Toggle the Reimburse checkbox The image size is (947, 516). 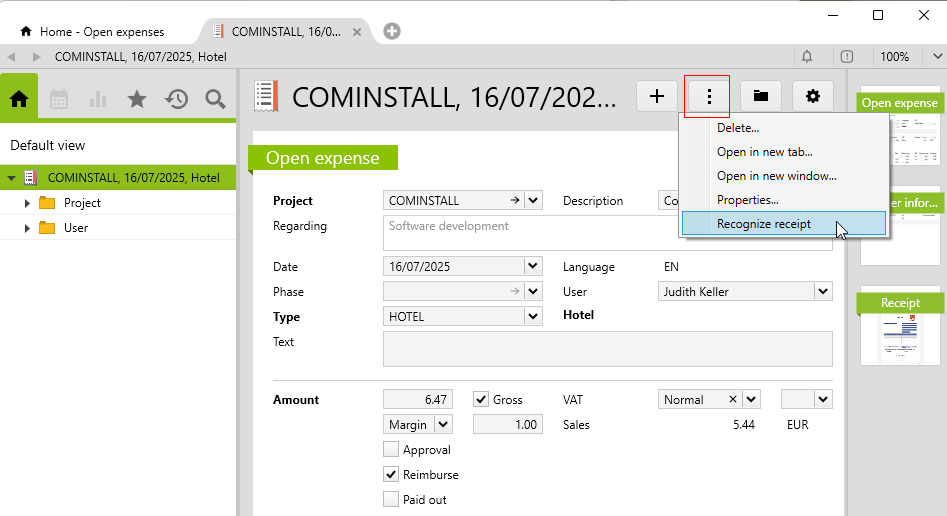(x=391, y=475)
